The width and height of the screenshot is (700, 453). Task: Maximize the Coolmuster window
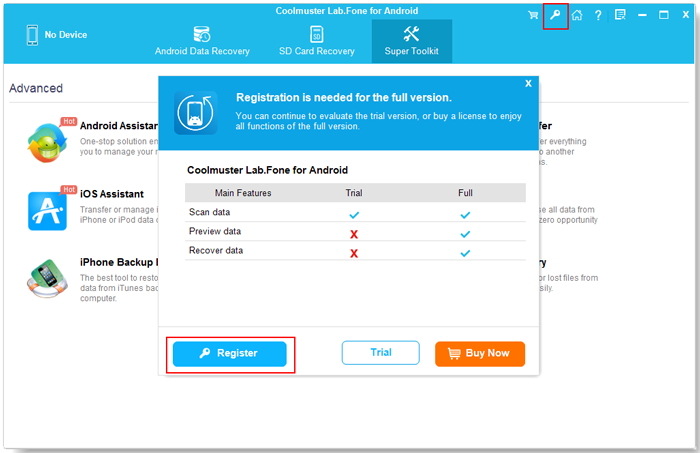coord(664,15)
